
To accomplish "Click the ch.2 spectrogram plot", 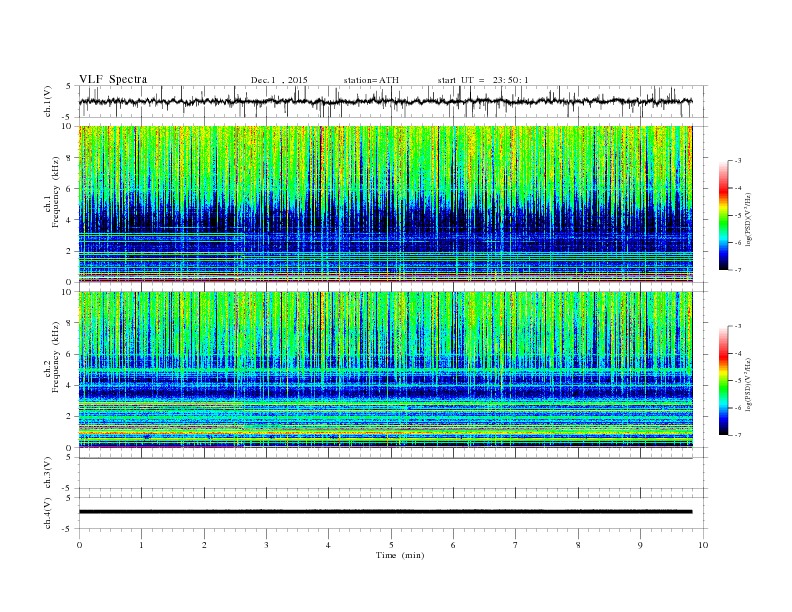I will coord(385,370).
